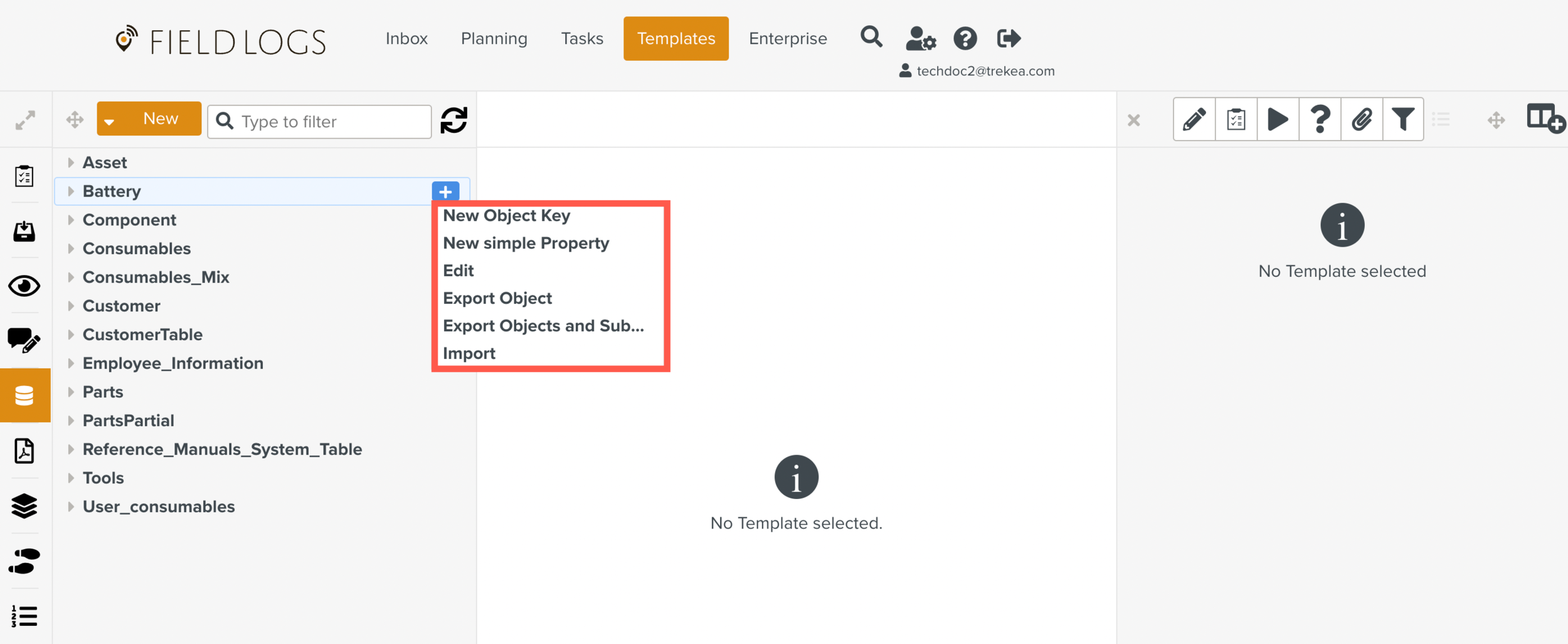
Task: Open the database objects sidebar icon
Action: coord(24,395)
